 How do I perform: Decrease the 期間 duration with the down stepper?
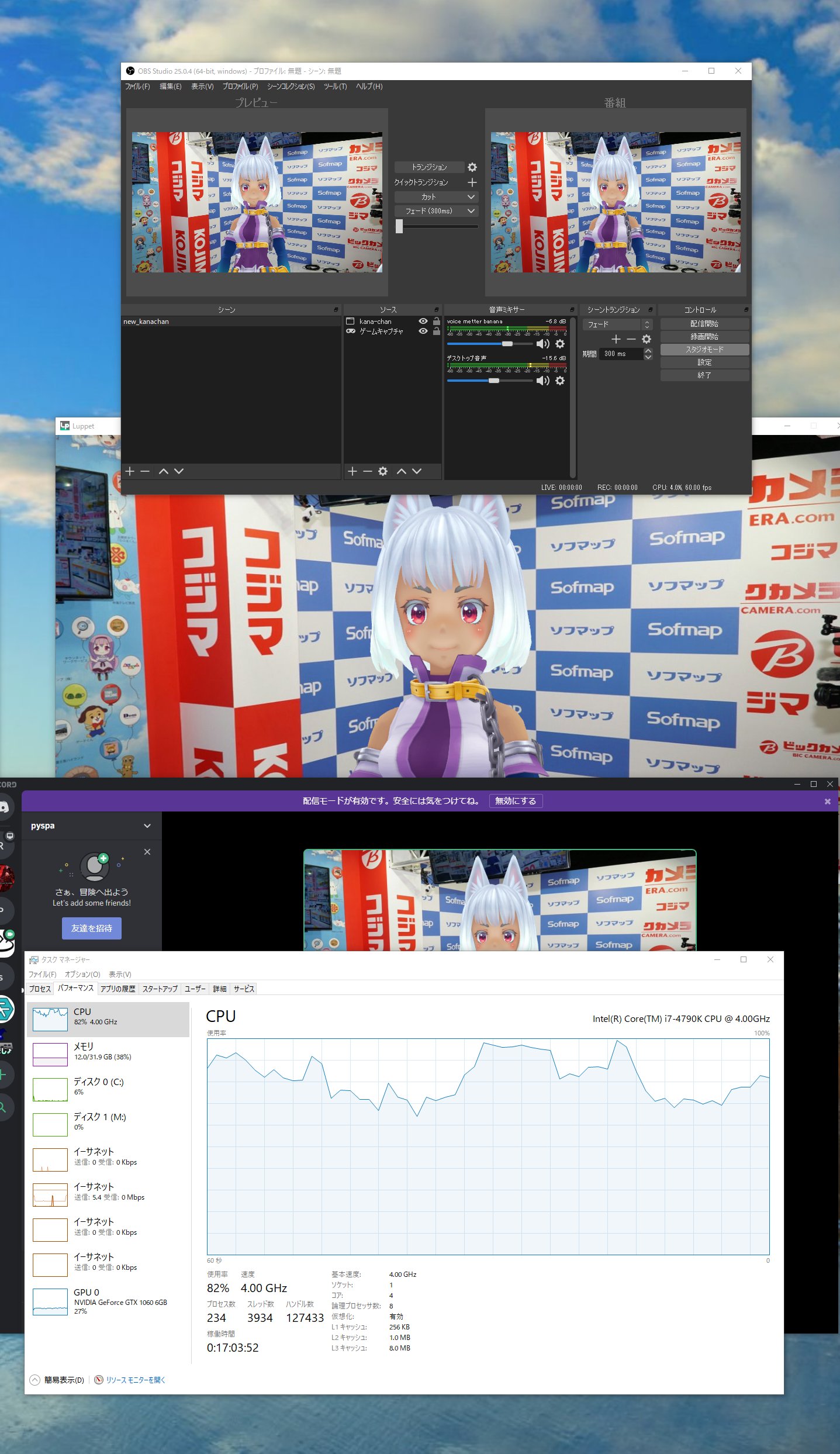pyautogui.click(x=648, y=357)
